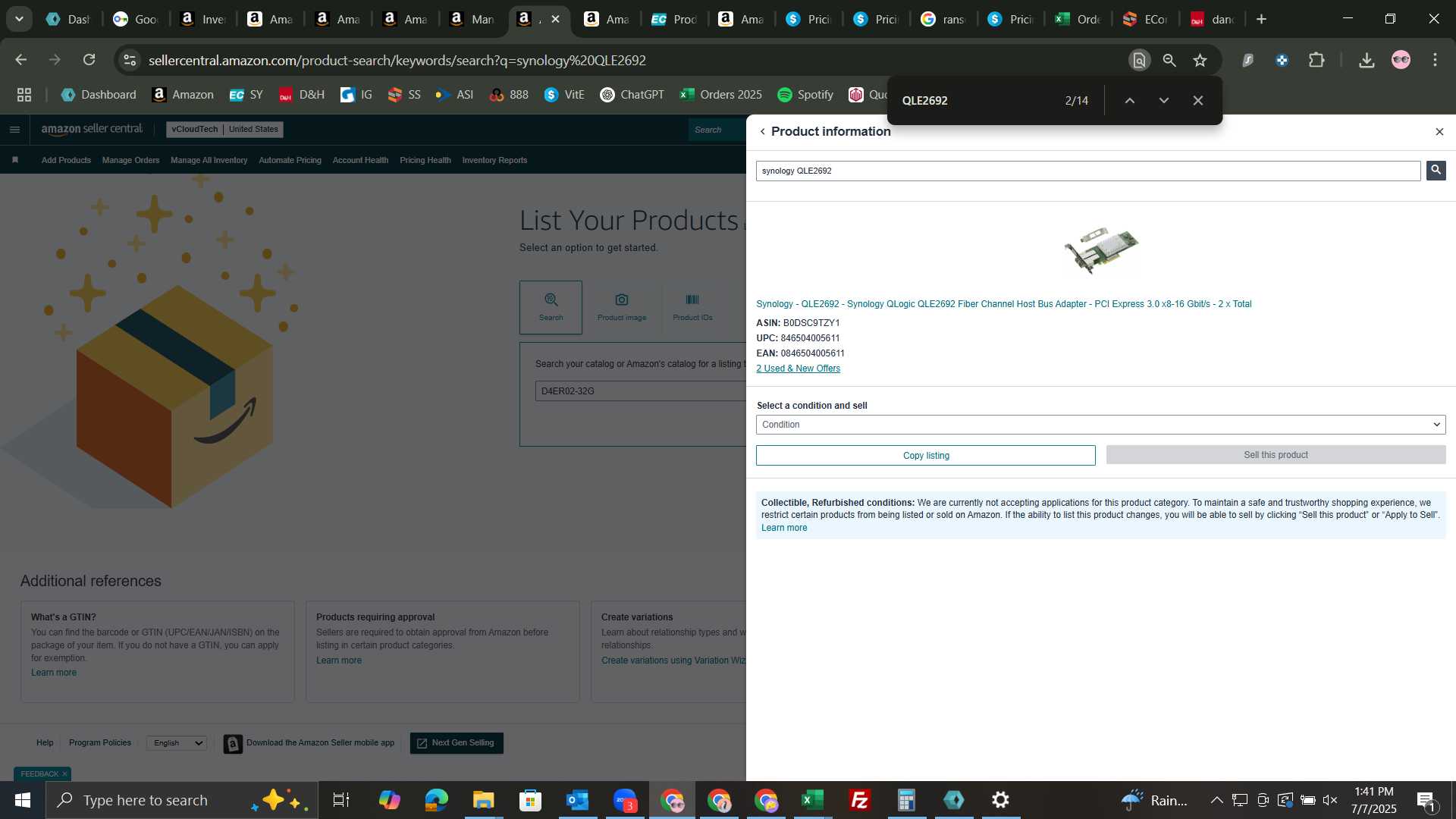
Task: Open the Spotify bookmark
Action: 805,95
